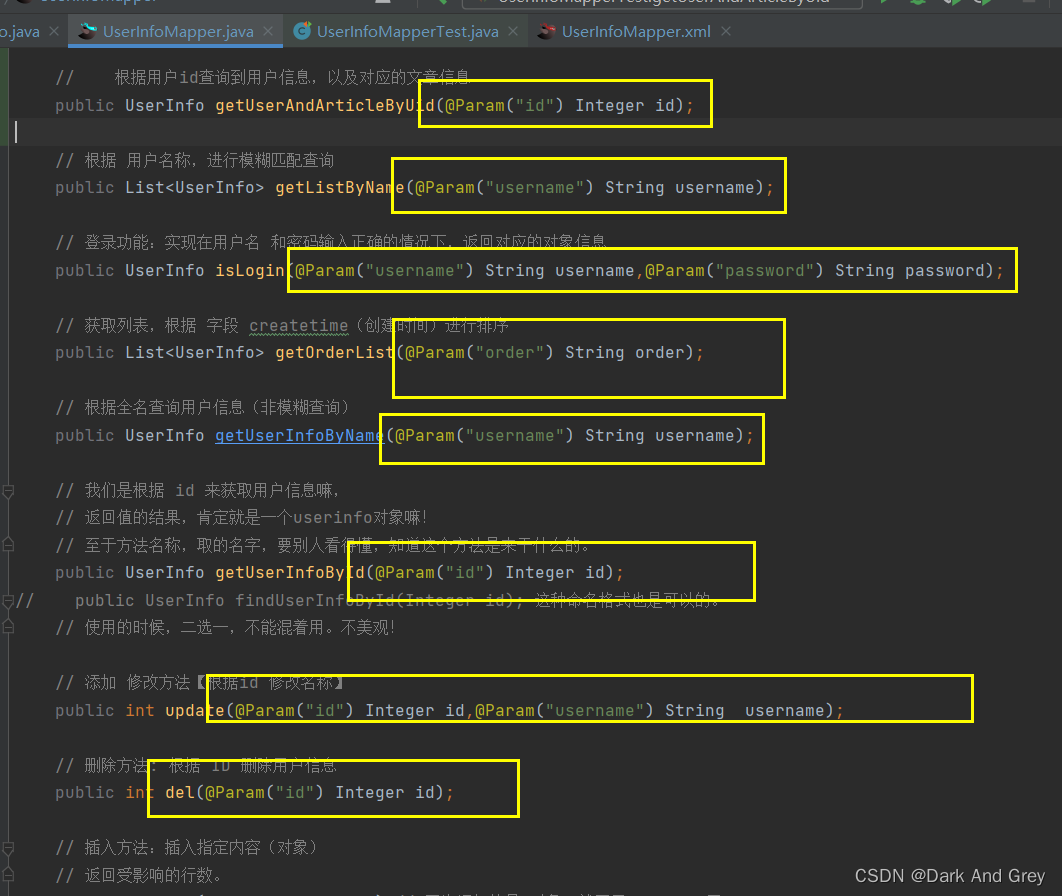The width and height of the screenshot is (1062, 896).
Task: Click the isLogin method name
Action: tap(250, 270)
